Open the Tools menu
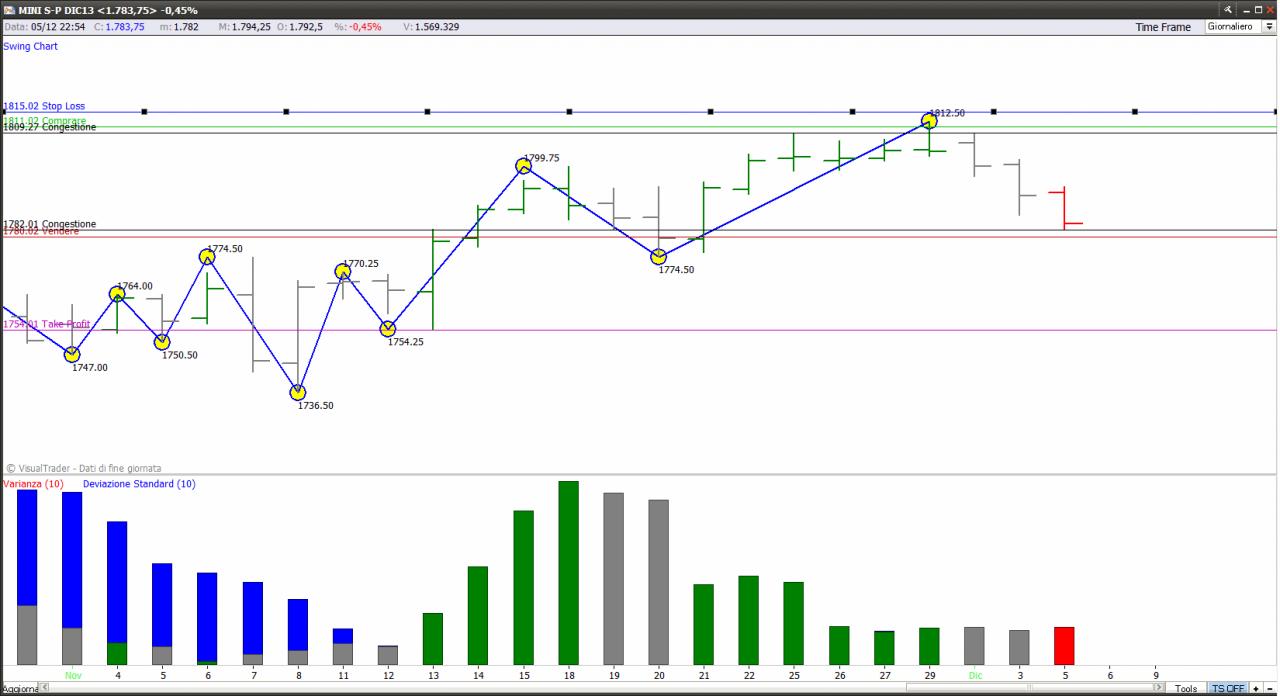 (1186, 688)
